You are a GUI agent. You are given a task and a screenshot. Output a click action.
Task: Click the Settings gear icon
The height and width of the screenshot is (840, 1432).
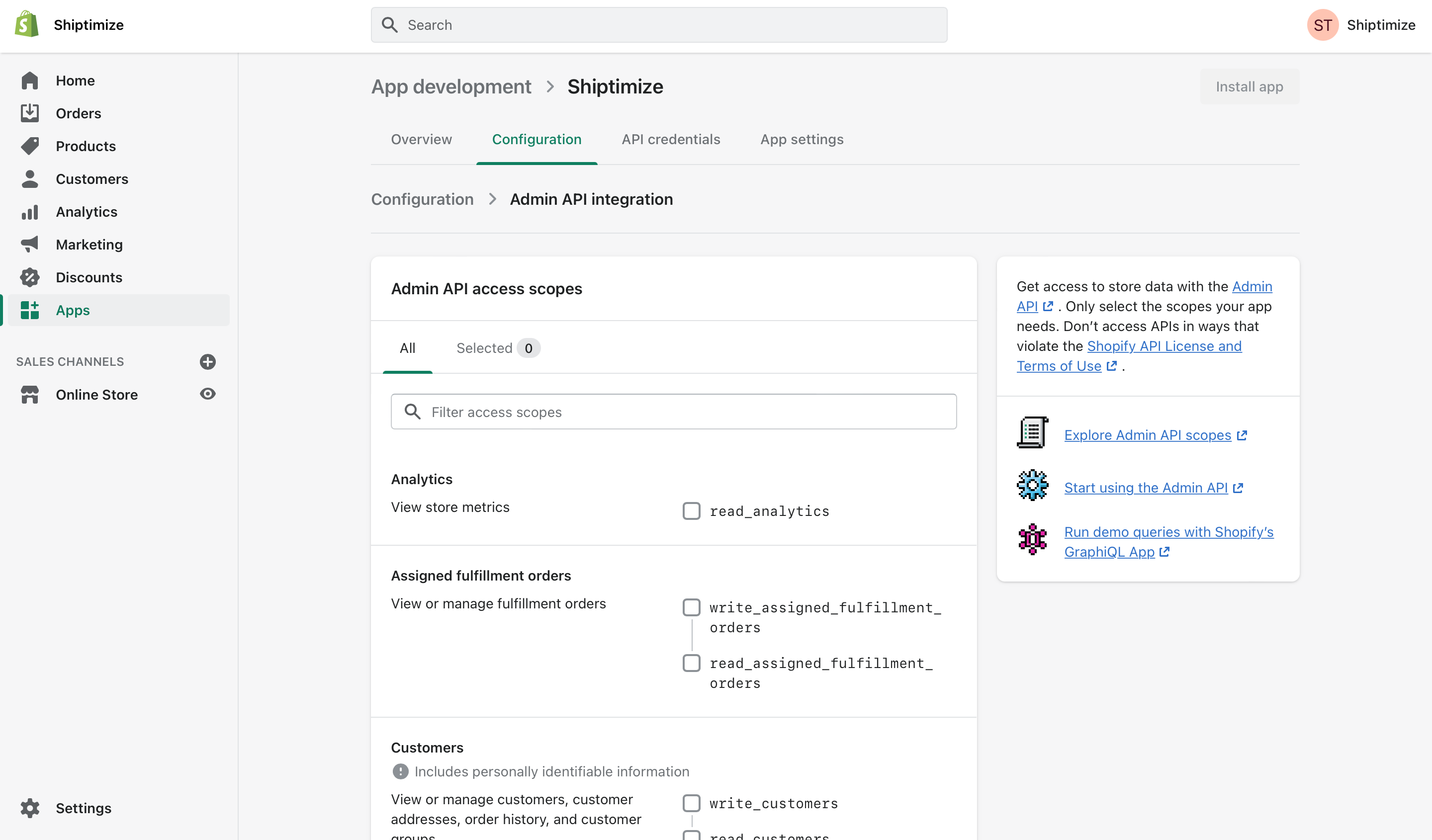point(29,808)
